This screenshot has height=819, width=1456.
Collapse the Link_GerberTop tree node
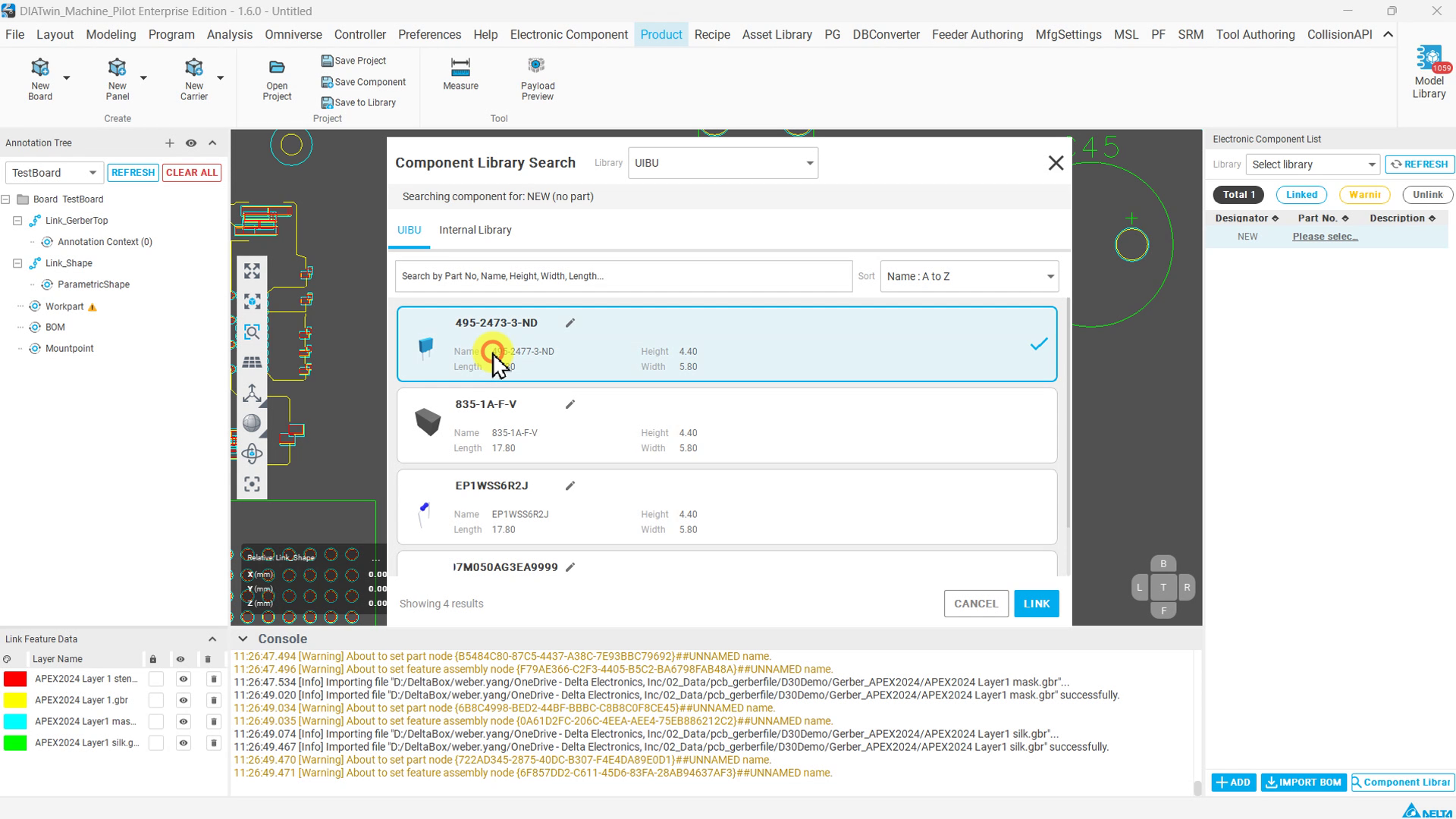coord(17,221)
